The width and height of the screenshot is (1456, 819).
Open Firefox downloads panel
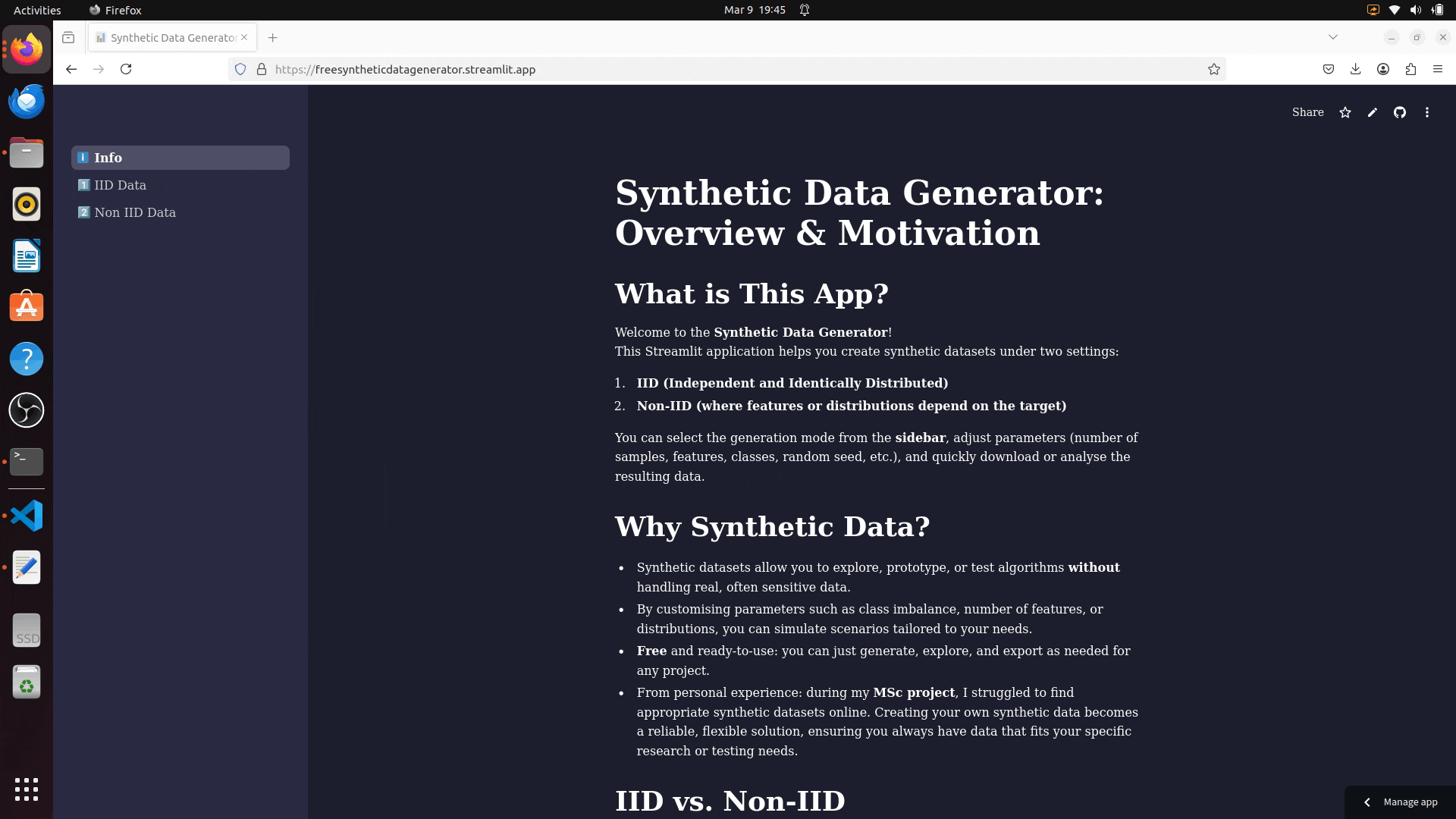click(x=1355, y=69)
